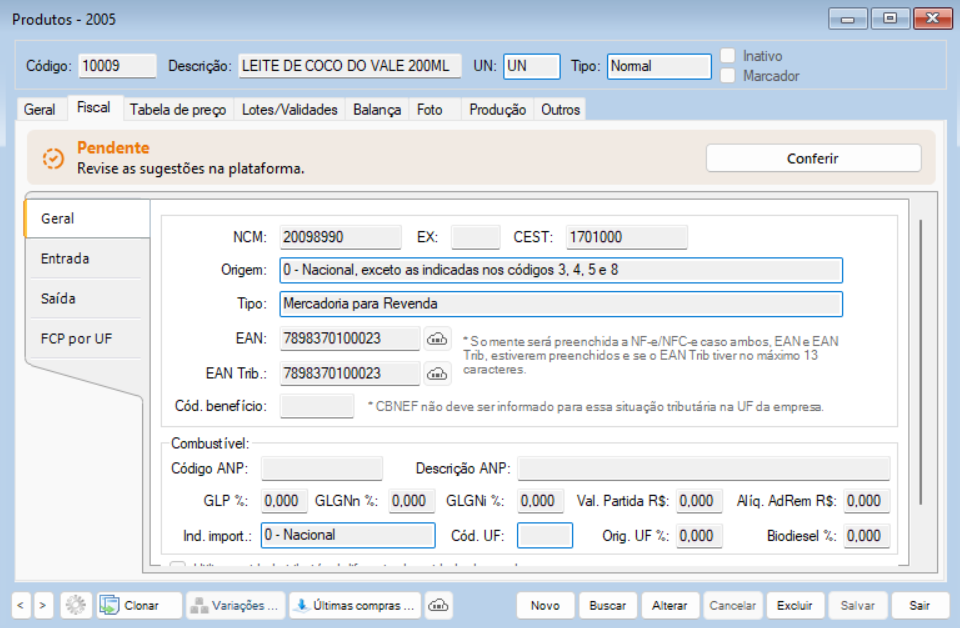This screenshot has height=628, width=960.
Task: Open the Produção tab
Action: click(497, 110)
